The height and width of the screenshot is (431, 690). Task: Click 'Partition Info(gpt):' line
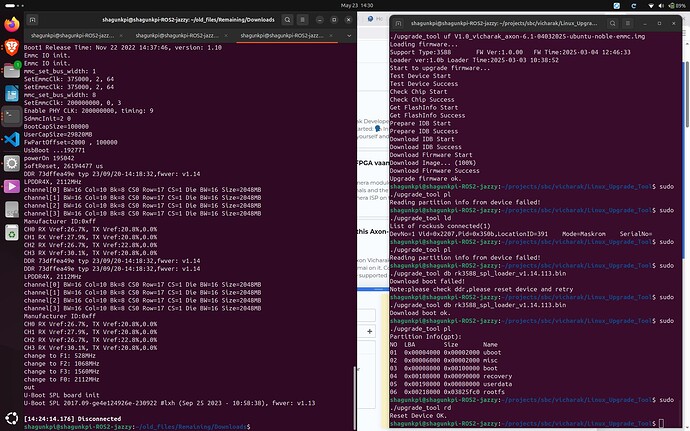426,337
